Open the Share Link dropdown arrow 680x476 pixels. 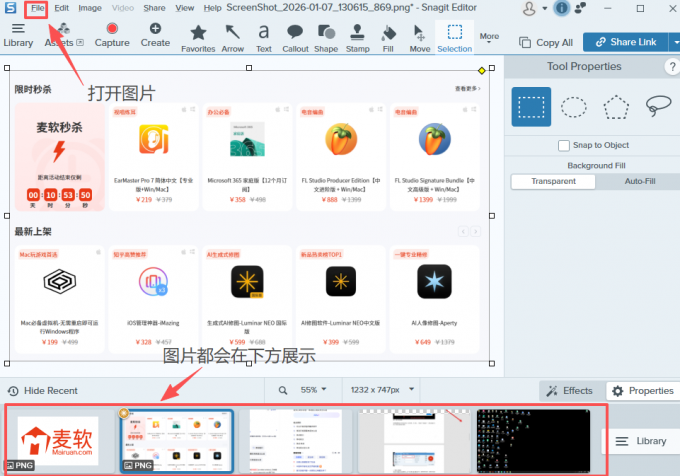coord(675,42)
